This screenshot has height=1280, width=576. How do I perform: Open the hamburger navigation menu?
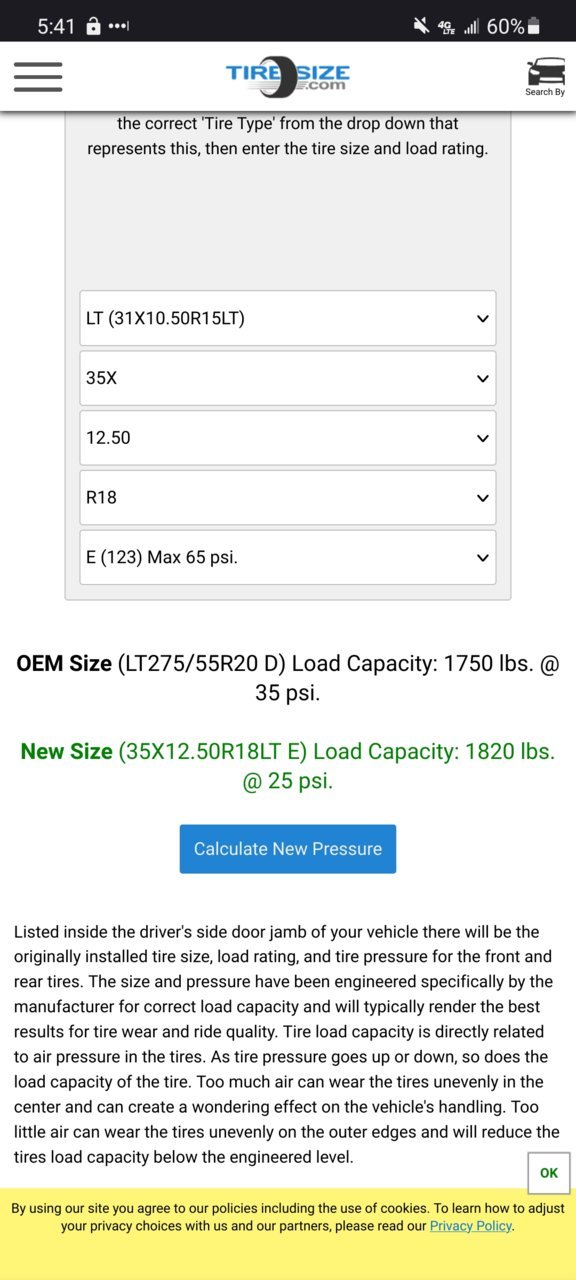pos(38,77)
